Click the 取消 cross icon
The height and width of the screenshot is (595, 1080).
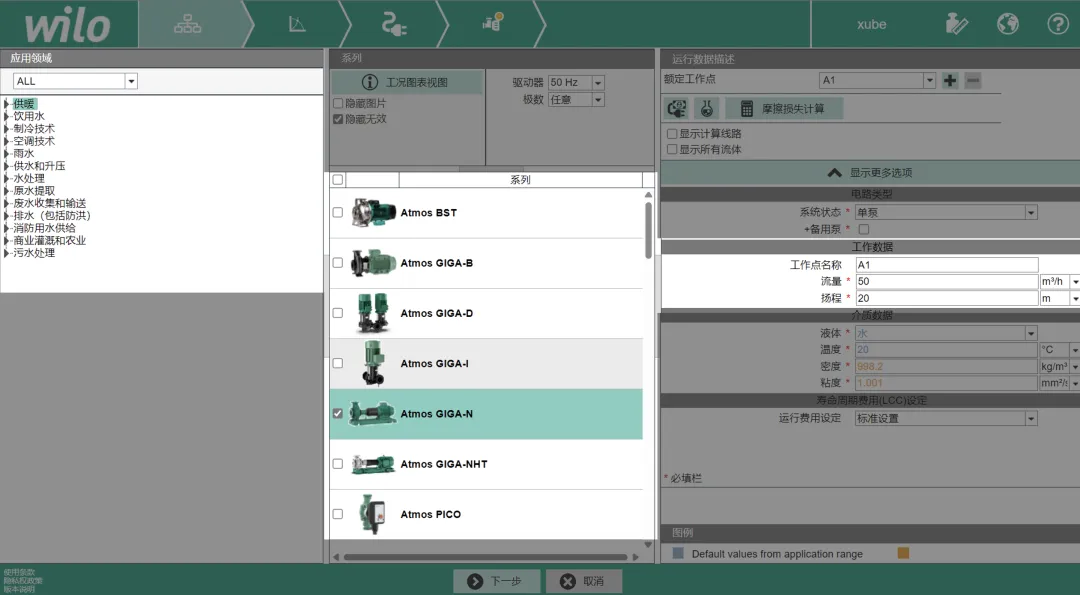[568, 581]
